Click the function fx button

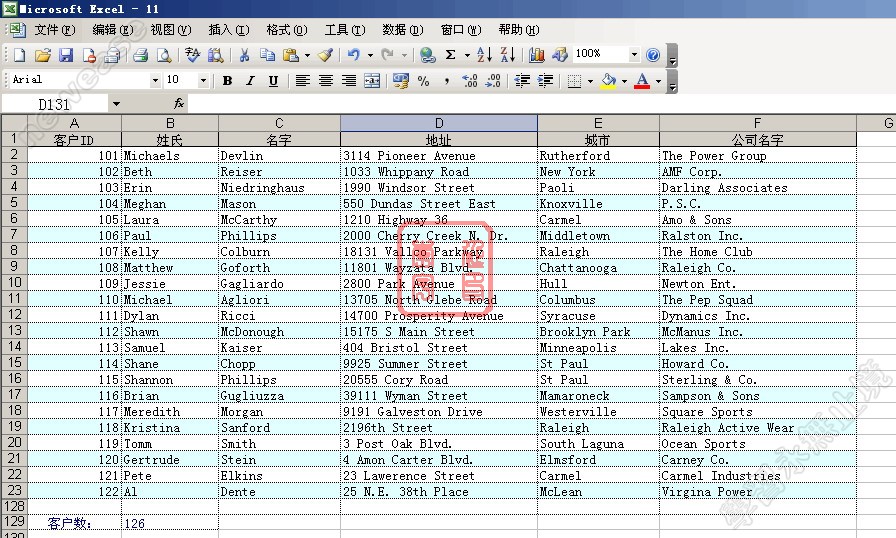pyautogui.click(x=179, y=103)
